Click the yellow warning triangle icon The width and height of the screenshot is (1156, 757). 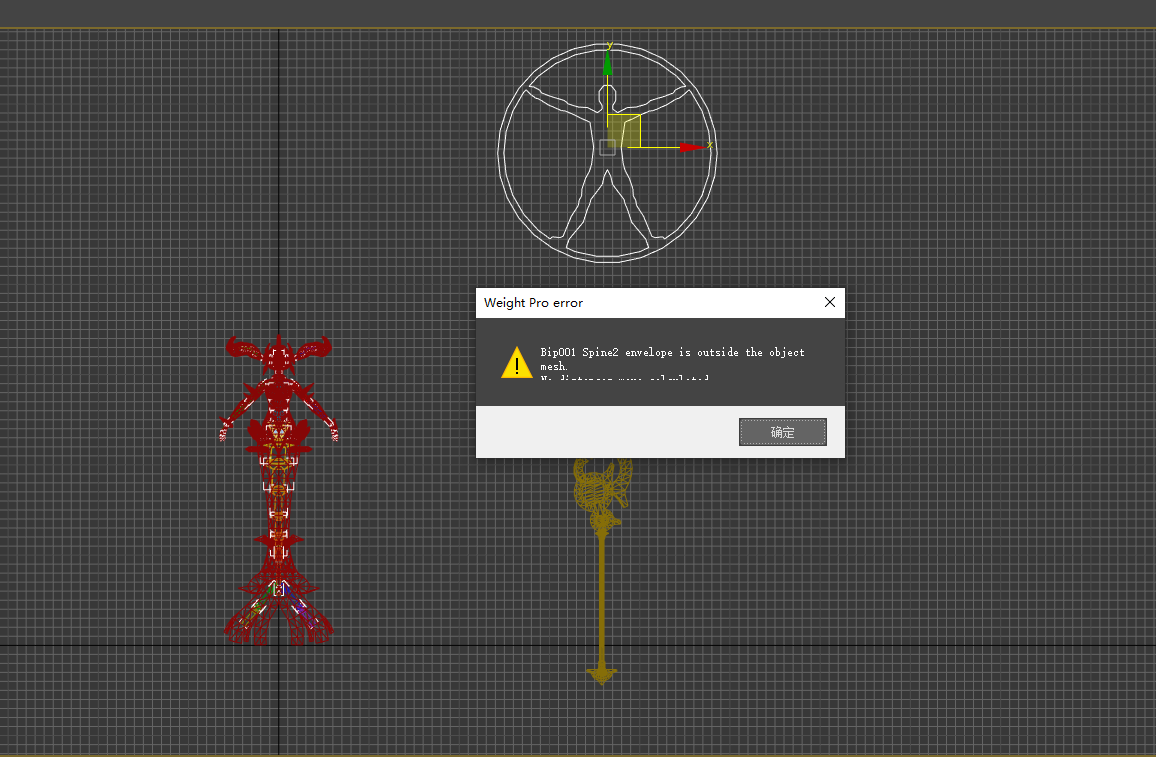[517, 363]
